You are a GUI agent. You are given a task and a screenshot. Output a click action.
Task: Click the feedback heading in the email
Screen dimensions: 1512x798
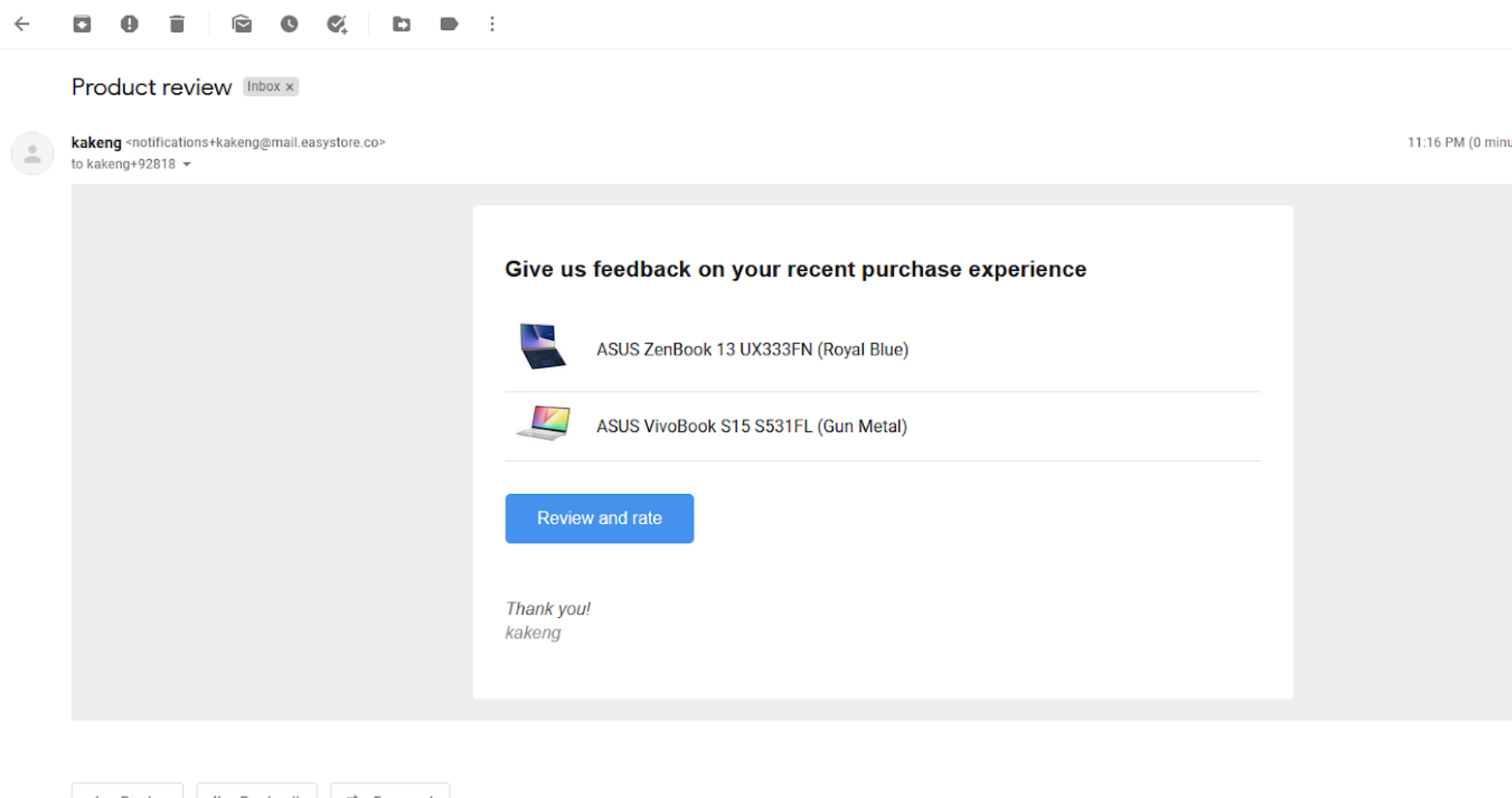(795, 269)
